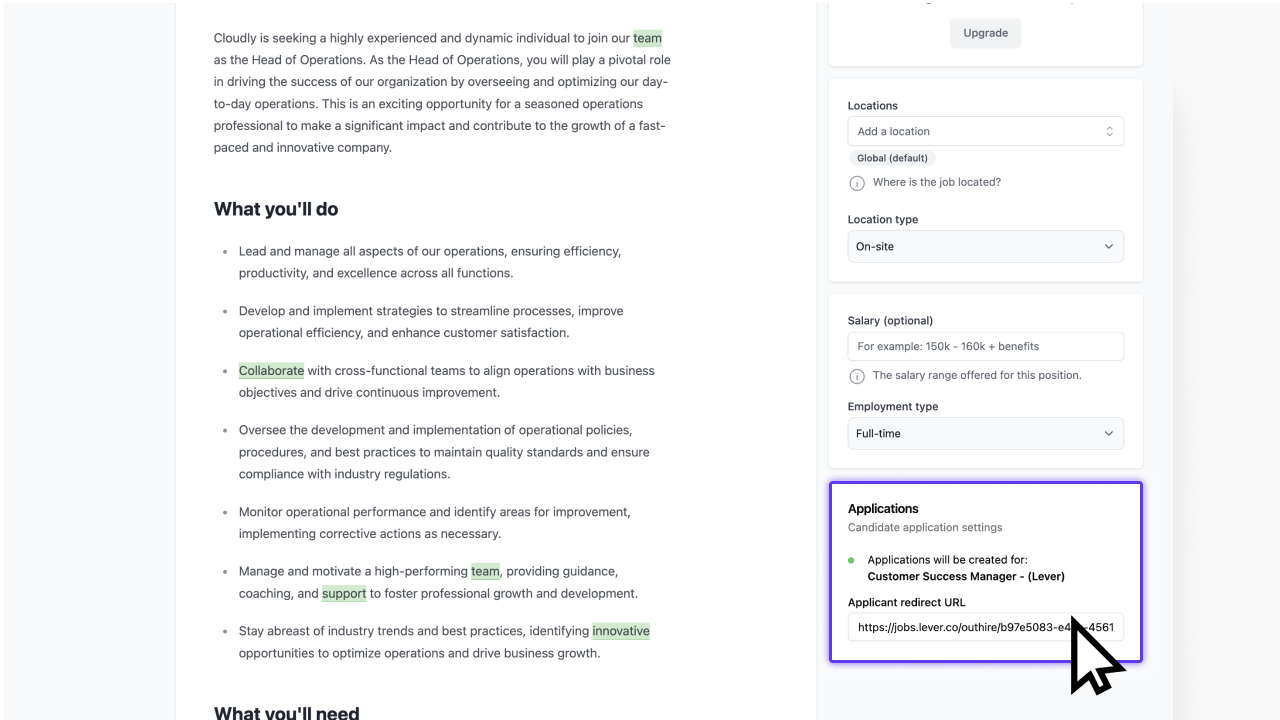Expand the Location type dropdown showing On-site
The height and width of the screenshot is (720, 1280).
click(x=986, y=246)
